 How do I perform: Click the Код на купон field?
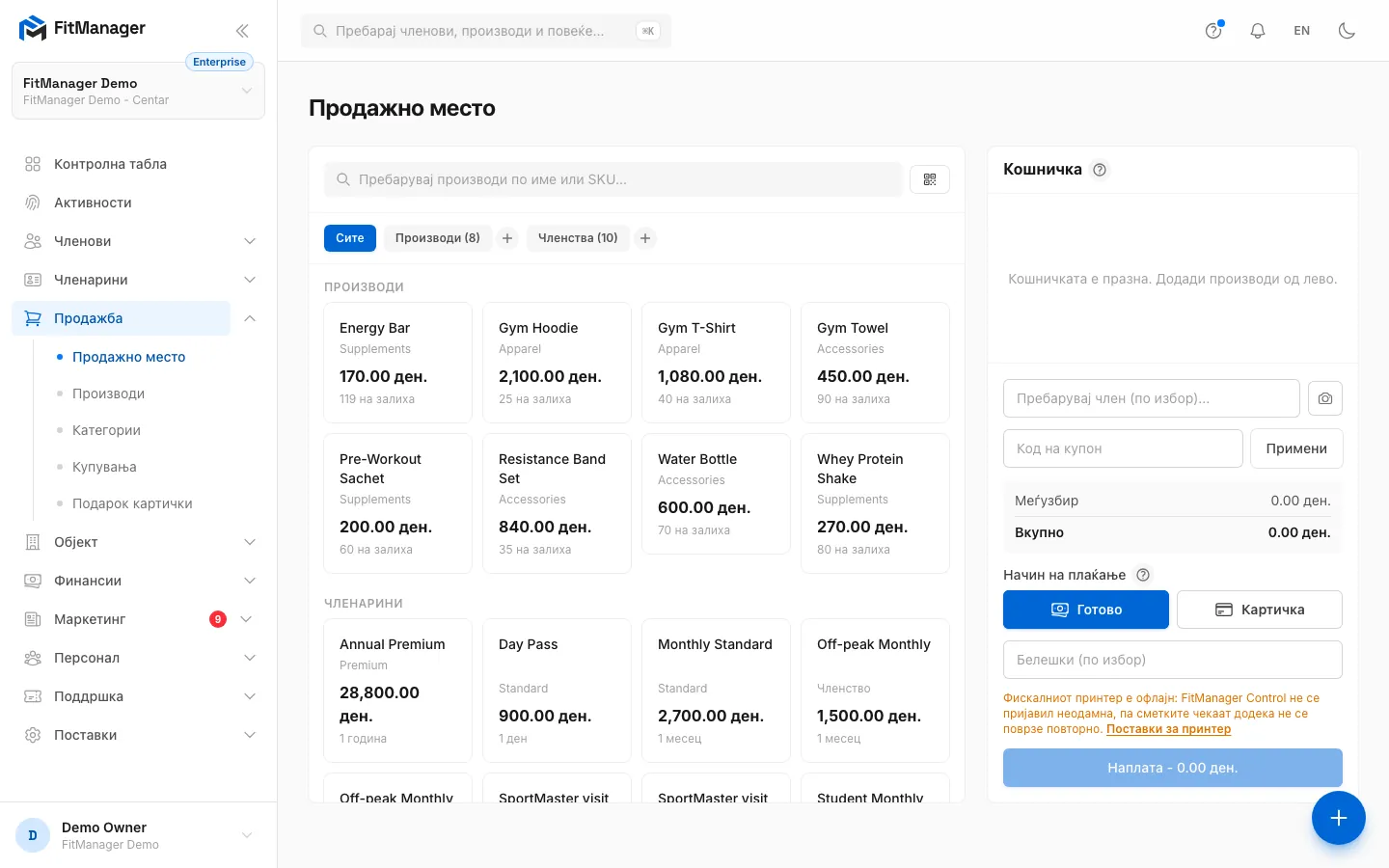(1123, 448)
